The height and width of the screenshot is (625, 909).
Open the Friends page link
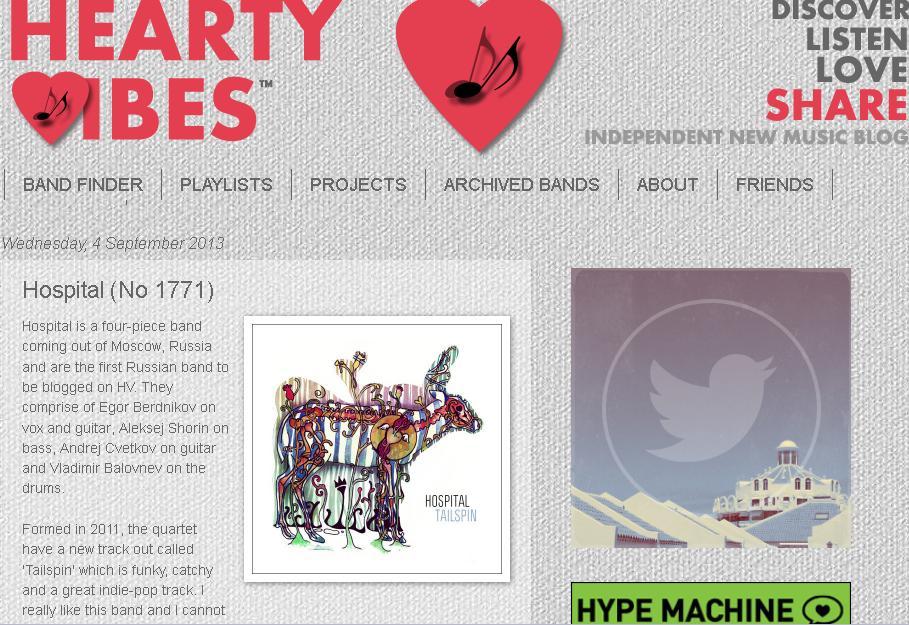tap(775, 184)
